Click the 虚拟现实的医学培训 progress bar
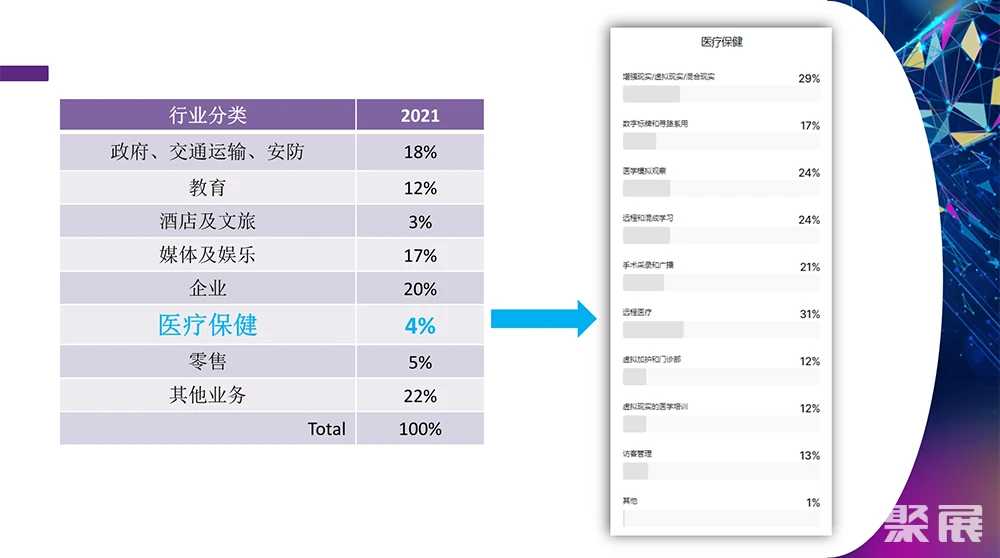Image resolution: width=1000 pixels, height=558 pixels. 721,425
